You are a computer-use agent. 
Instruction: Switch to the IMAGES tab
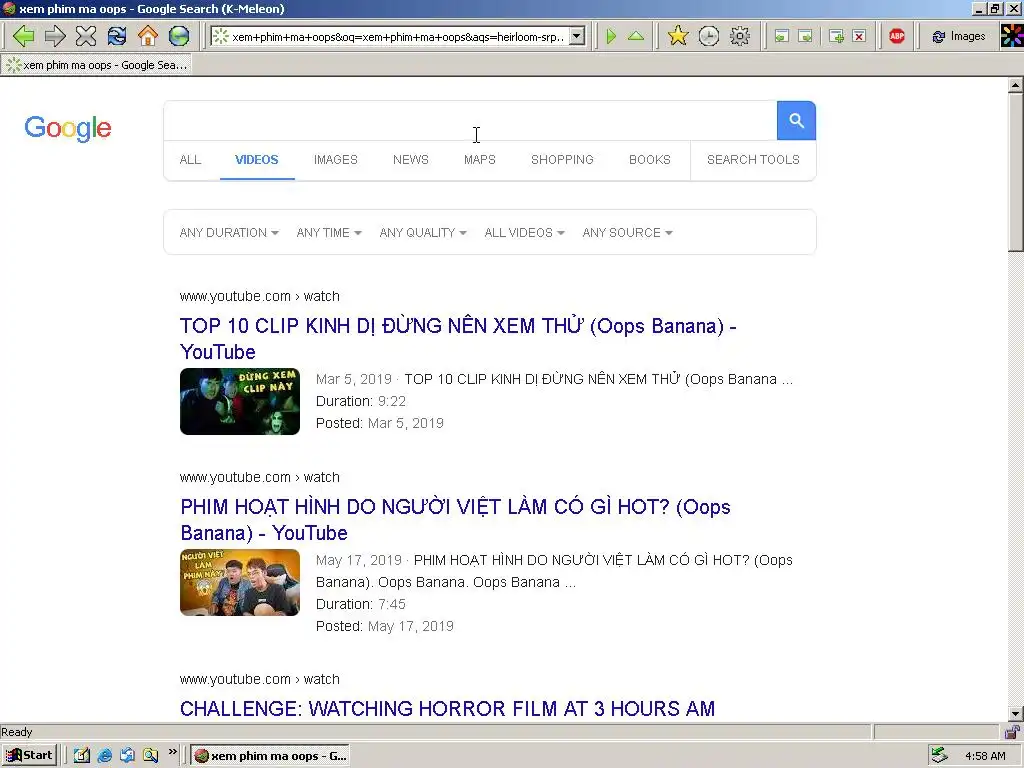pyautogui.click(x=336, y=160)
